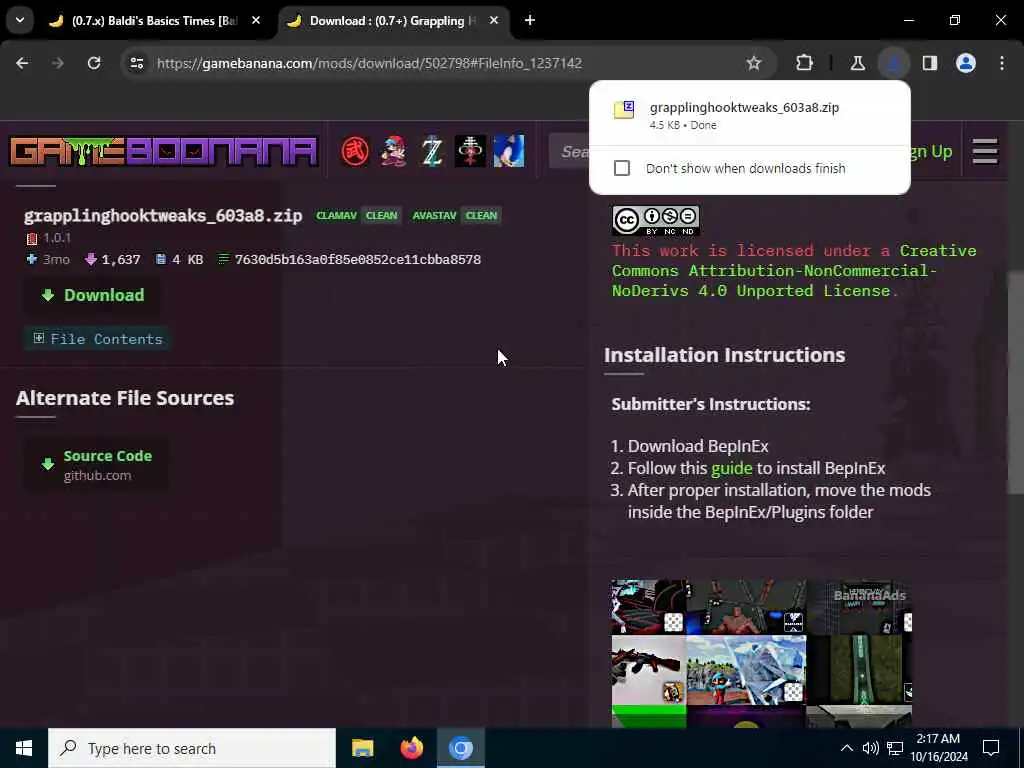Open the Zelda Z game icon
This screenshot has height=768, width=1024.
432,152
